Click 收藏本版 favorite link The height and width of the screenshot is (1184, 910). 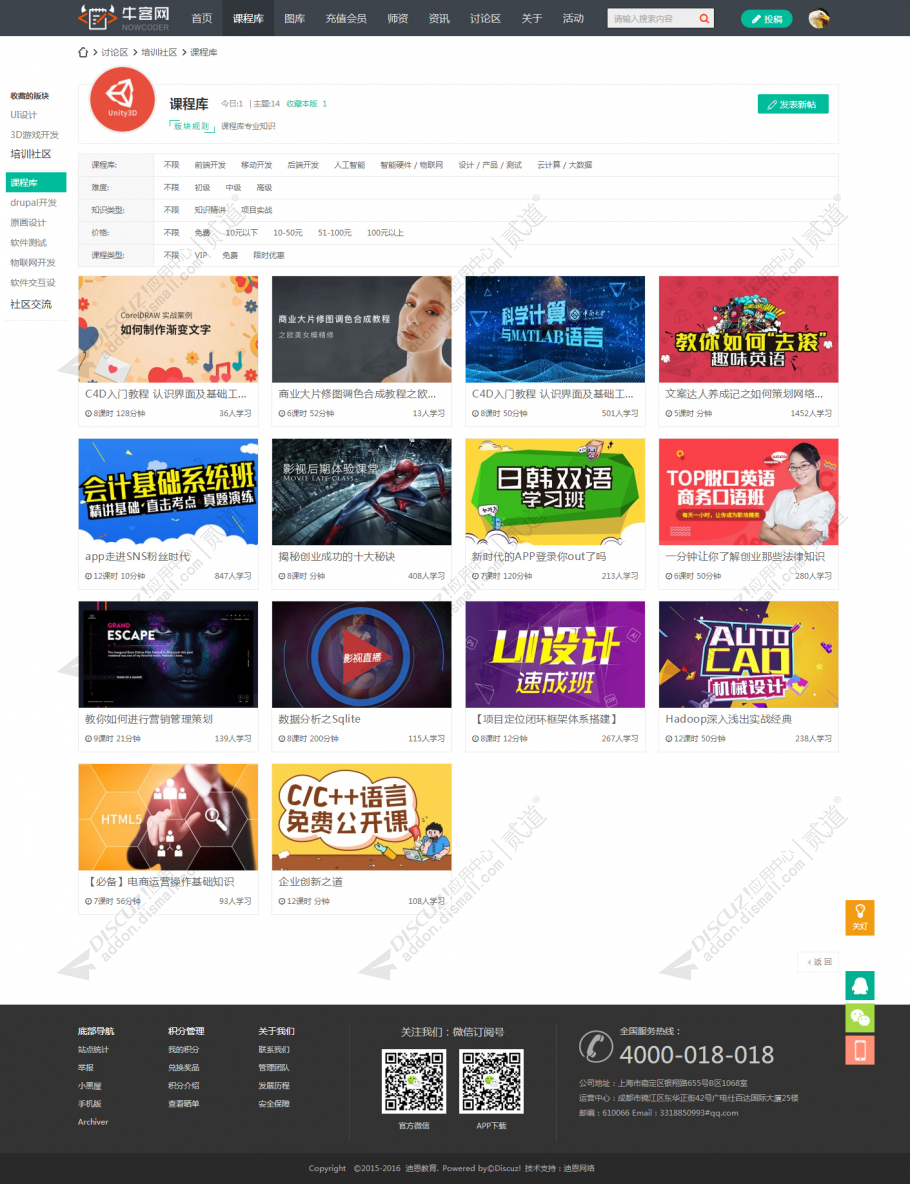[x=302, y=103]
